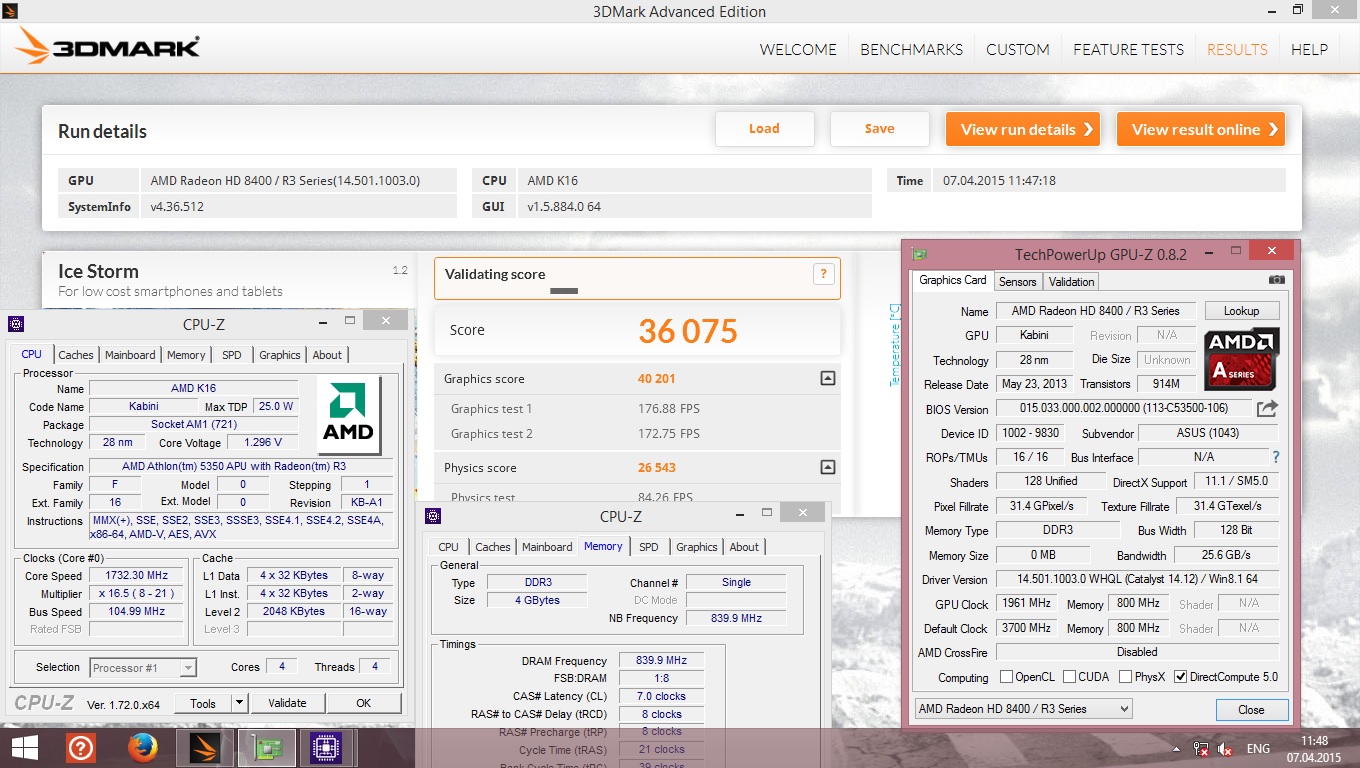This screenshot has height=768, width=1360.
Task: Click the title bar icon of the CPU-Z CPU window
Action: pyautogui.click(x=15, y=324)
